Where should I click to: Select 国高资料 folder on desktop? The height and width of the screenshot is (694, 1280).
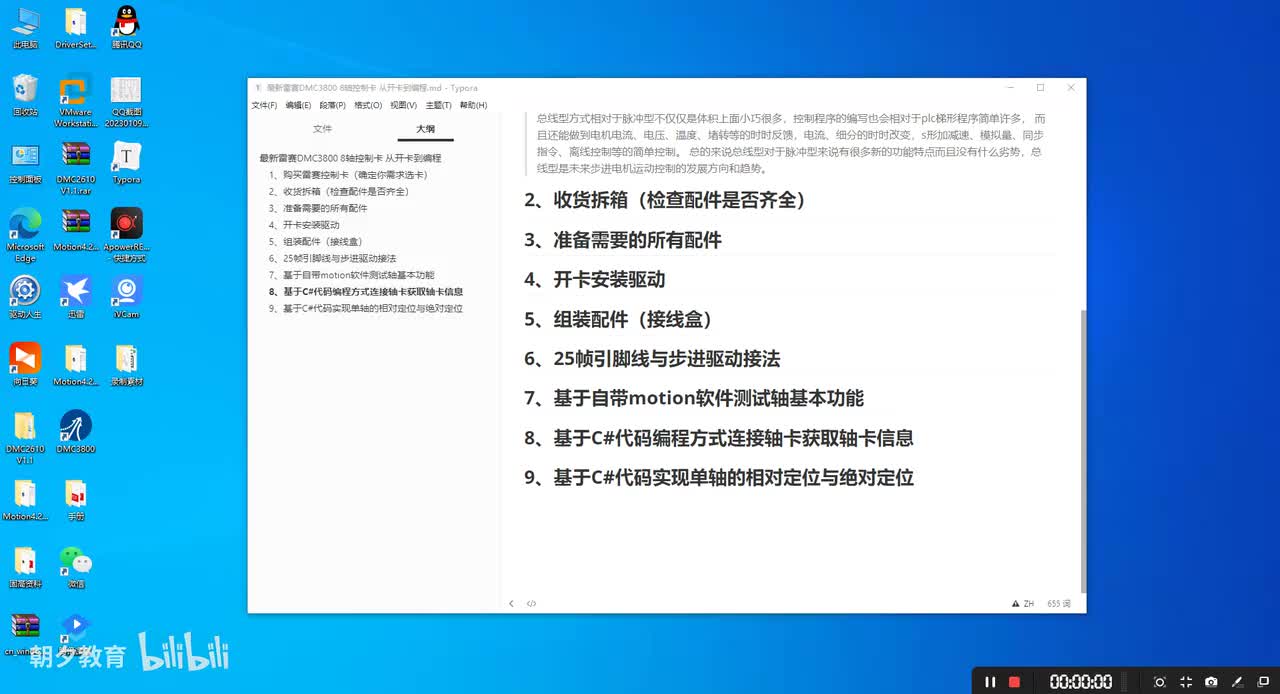click(x=25, y=568)
